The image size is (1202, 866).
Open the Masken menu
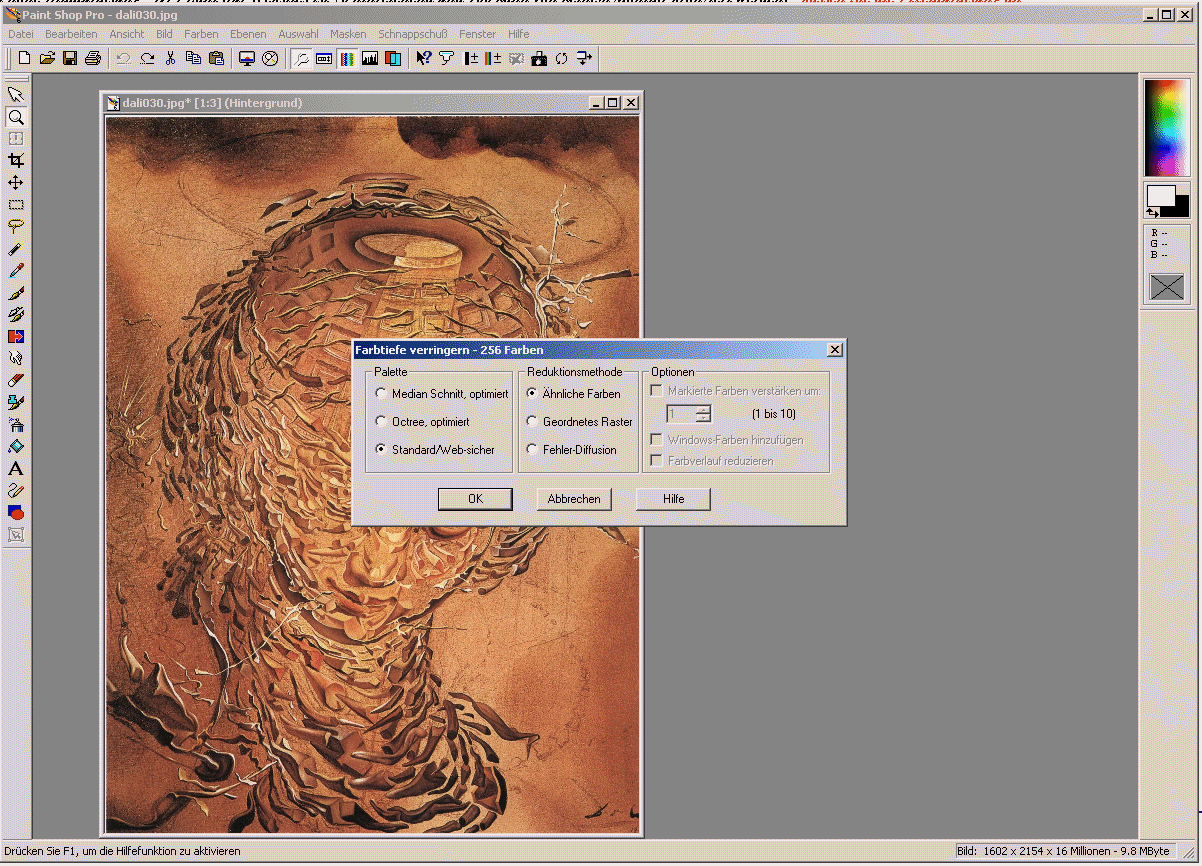pyautogui.click(x=348, y=34)
